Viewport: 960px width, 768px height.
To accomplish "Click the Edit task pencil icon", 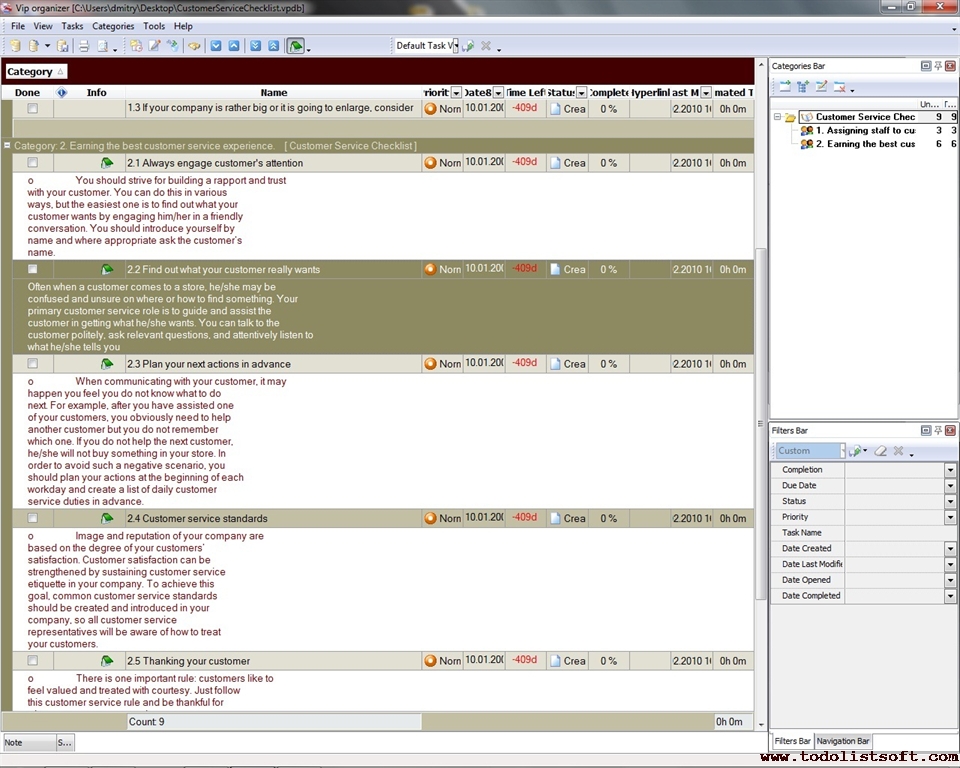I will click(x=154, y=46).
